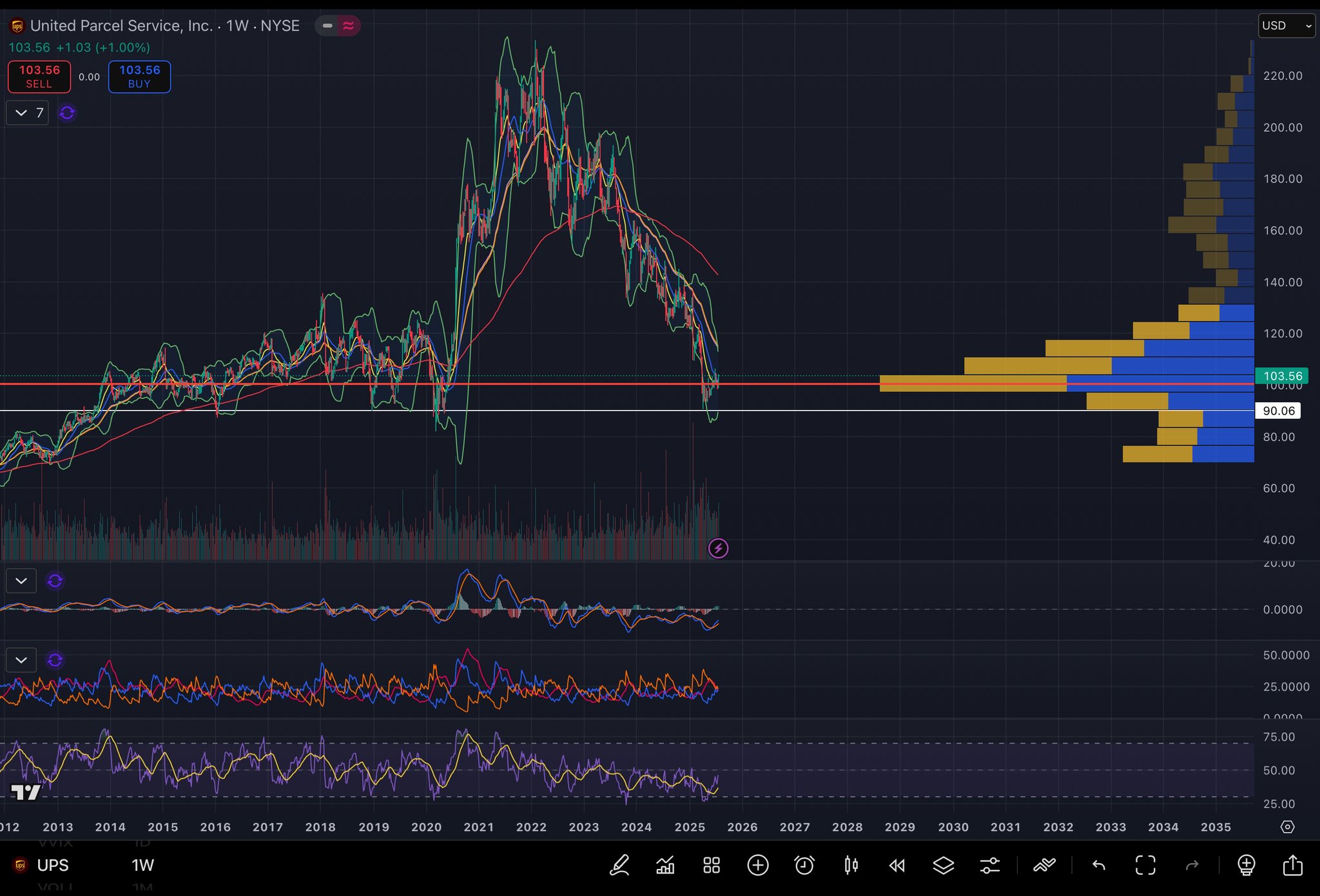
Task: Change chart type via the candlestick icon
Action: (x=851, y=865)
